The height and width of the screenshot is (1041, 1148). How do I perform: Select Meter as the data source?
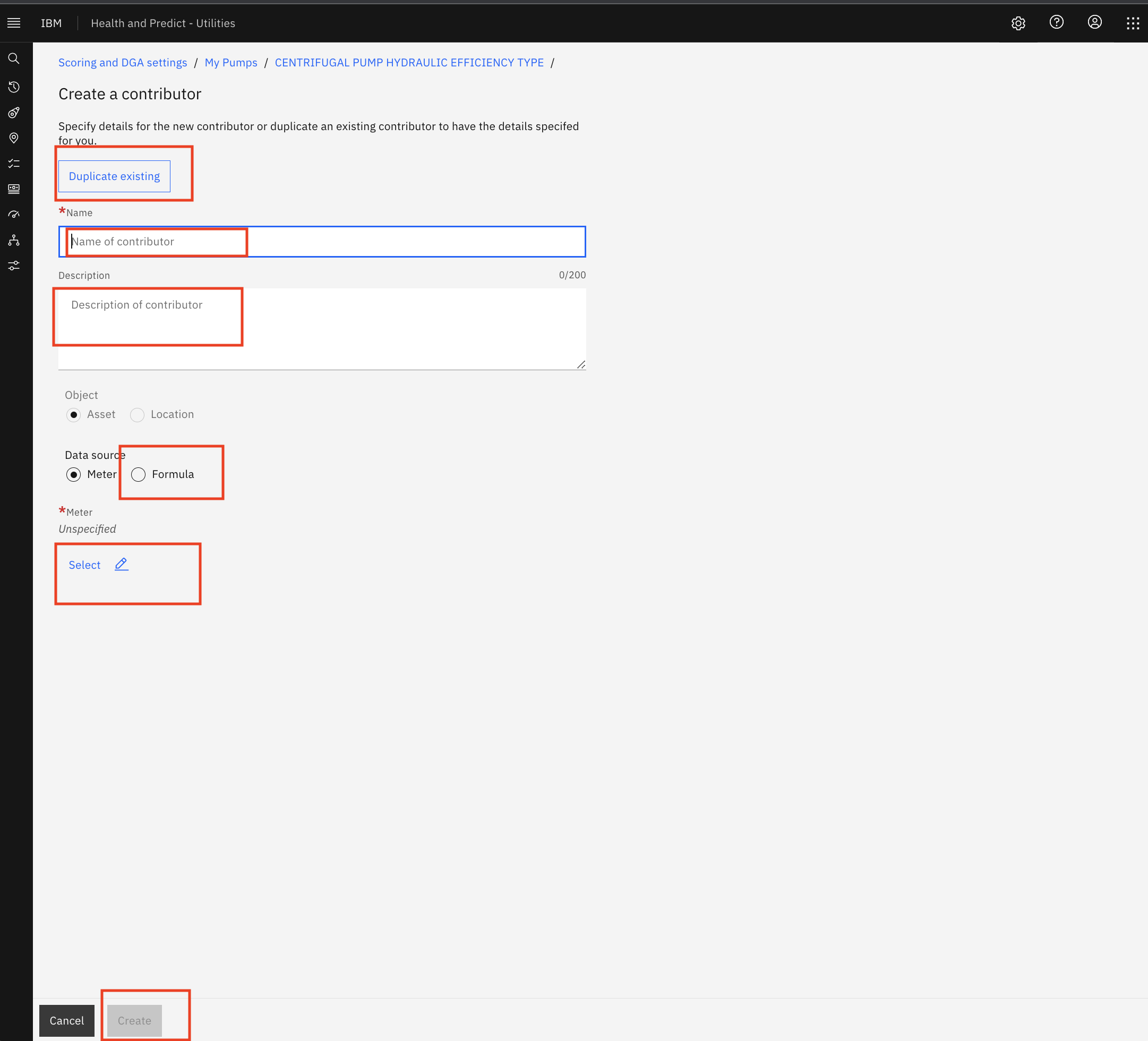[73, 474]
